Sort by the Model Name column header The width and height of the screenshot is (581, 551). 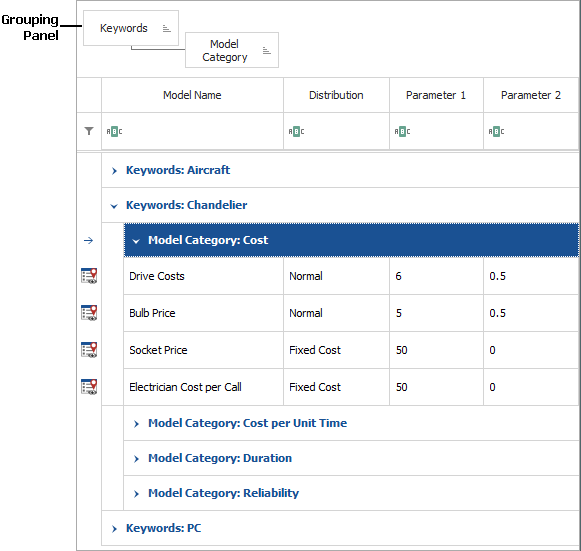click(x=192, y=95)
